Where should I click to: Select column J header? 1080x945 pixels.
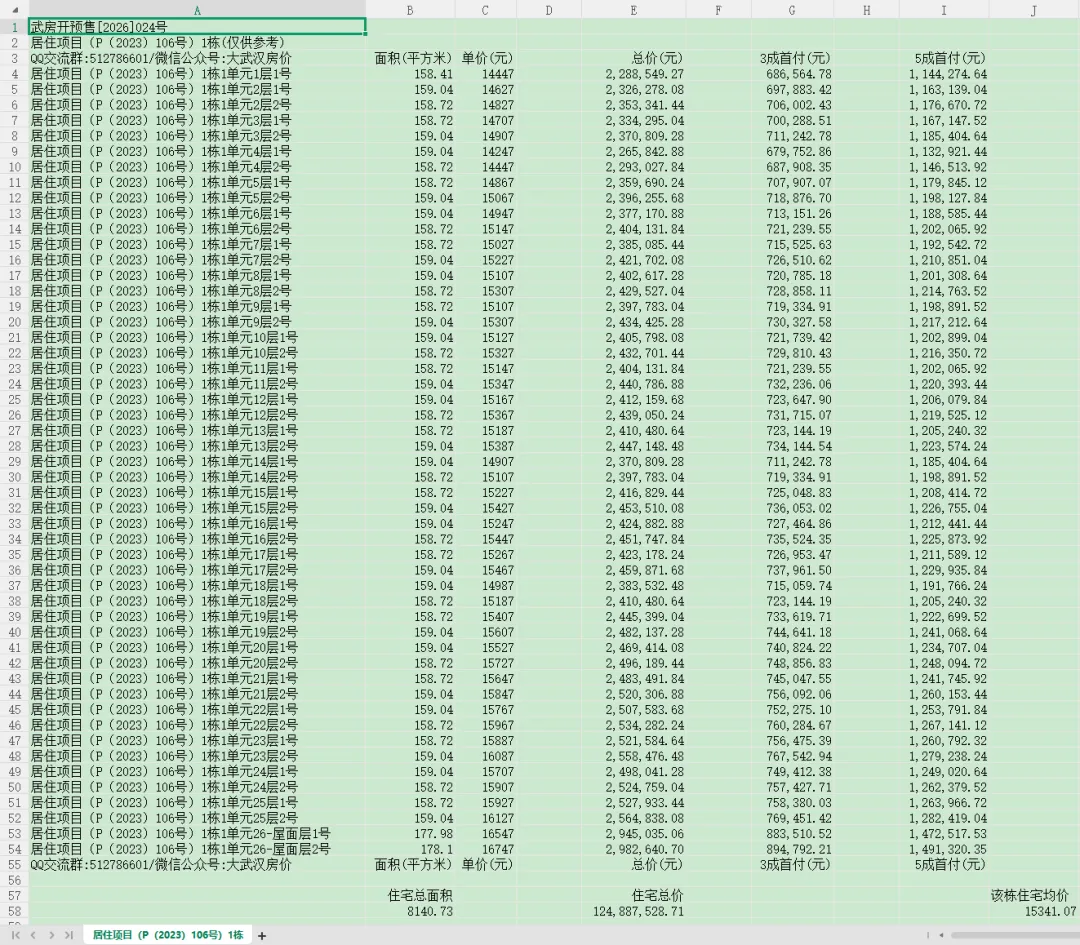tap(1034, 10)
